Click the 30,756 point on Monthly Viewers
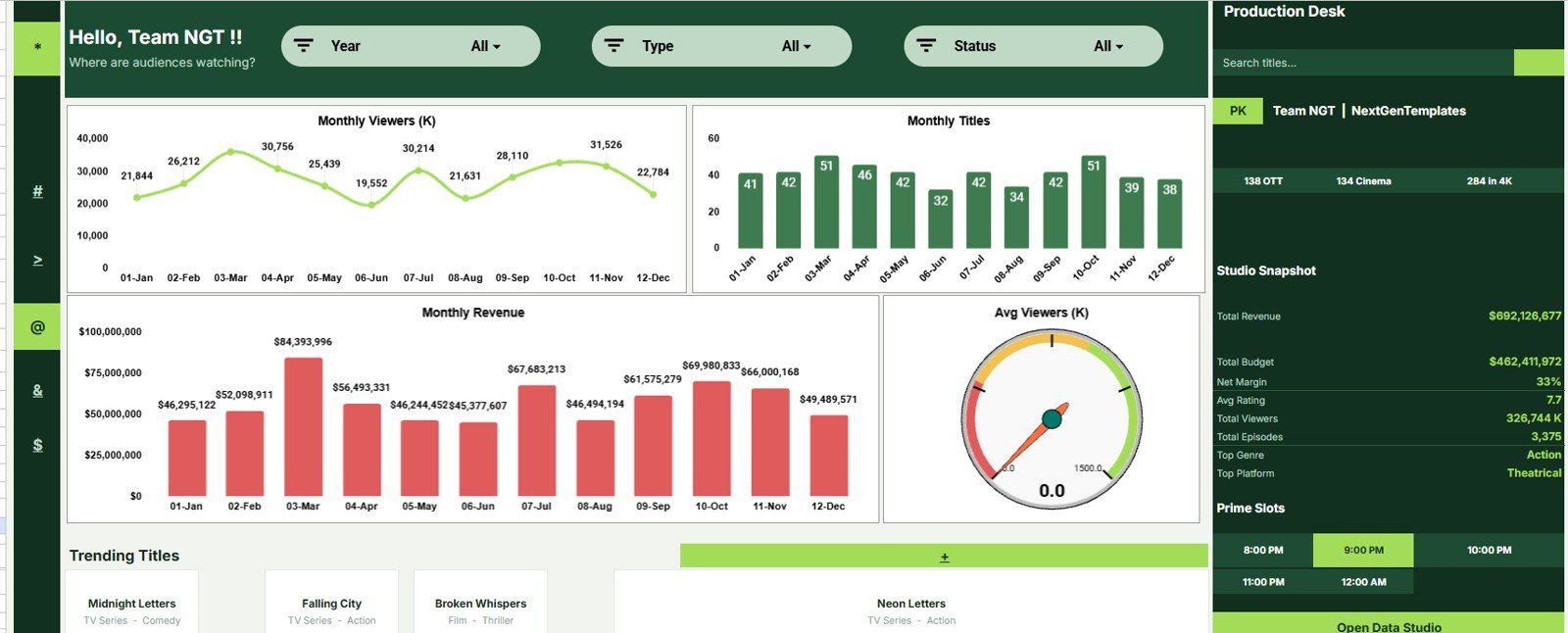The height and width of the screenshot is (633, 1568). coord(277,169)
